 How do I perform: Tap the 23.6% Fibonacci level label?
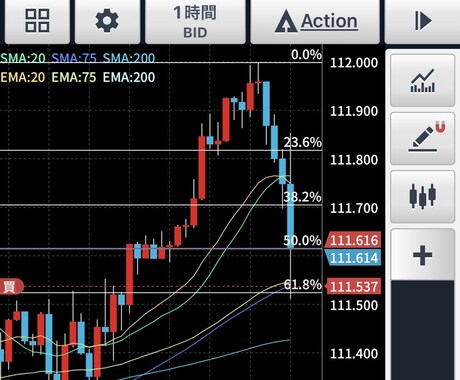[x=303, y=142]
